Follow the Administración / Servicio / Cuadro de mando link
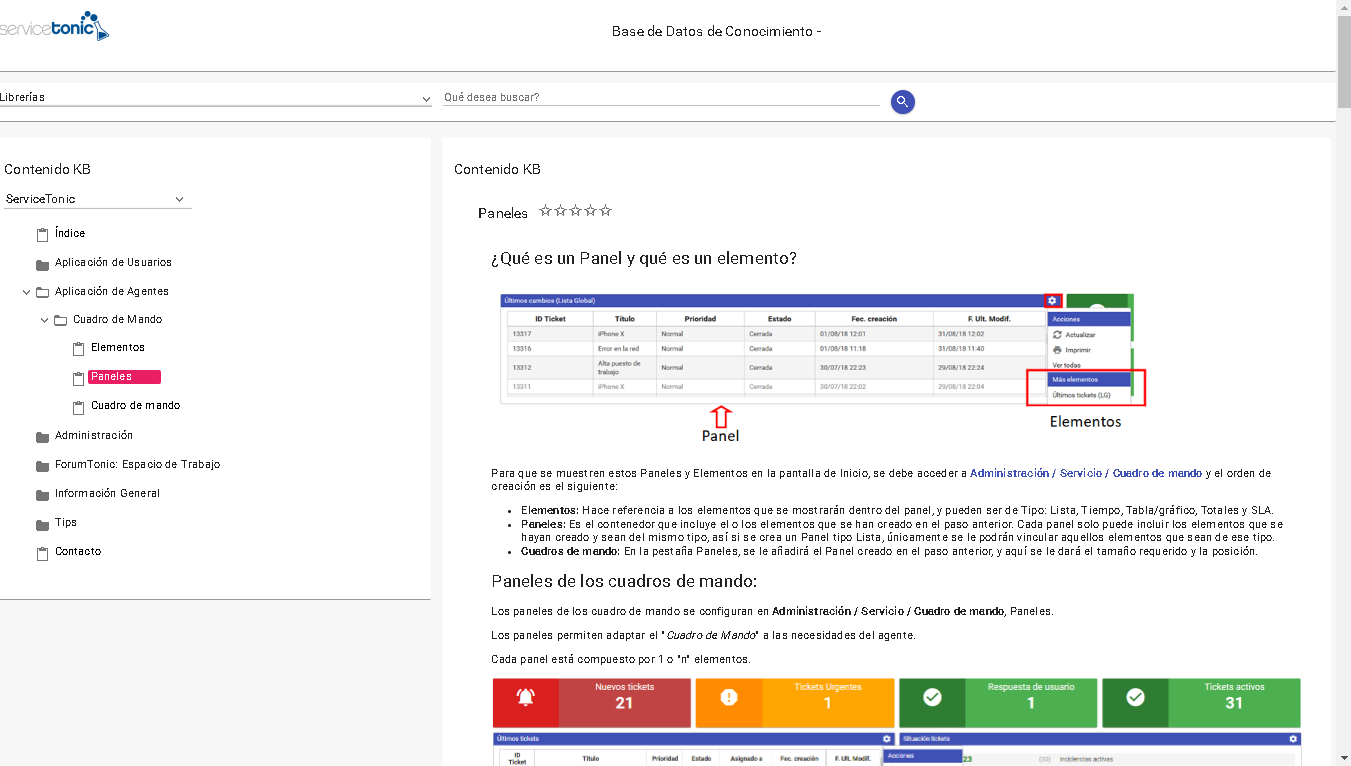Image resolution: width=1351 pixels, height=766 pixels. click(x=1086, y=473)
